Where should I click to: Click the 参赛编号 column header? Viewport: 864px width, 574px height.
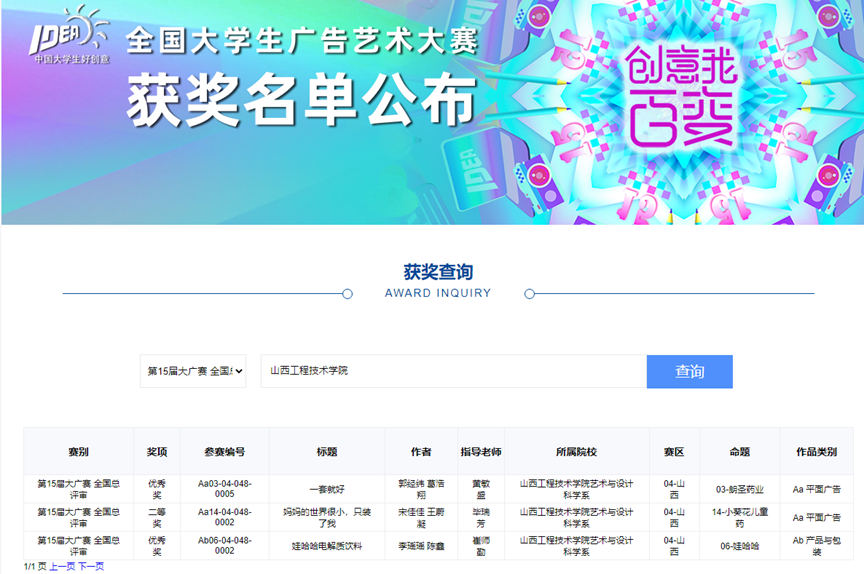[x=224, y=452]
